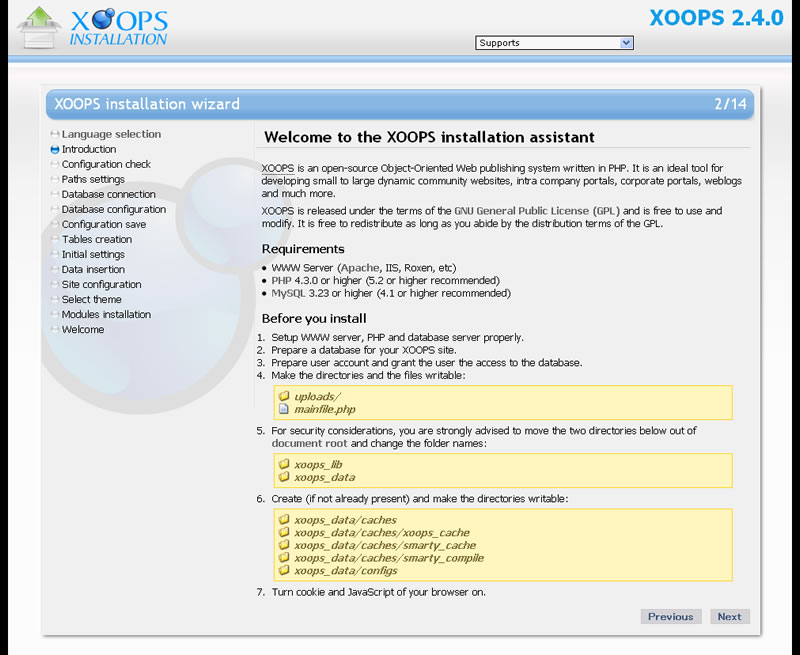Click the 2/14 step counter
This screenshot has width=800, height=655.
[x=730, y=104]
